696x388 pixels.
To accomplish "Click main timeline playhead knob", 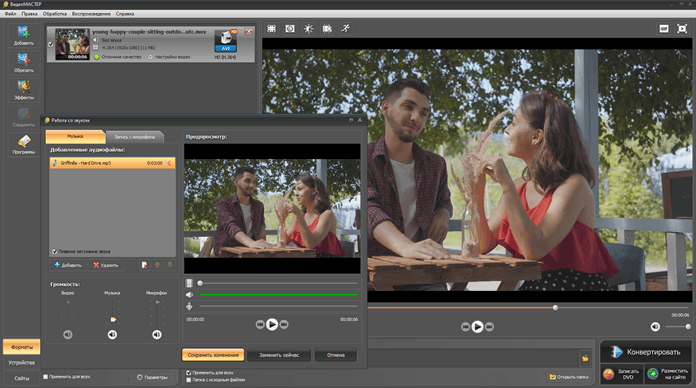I will tap(555, 308).
